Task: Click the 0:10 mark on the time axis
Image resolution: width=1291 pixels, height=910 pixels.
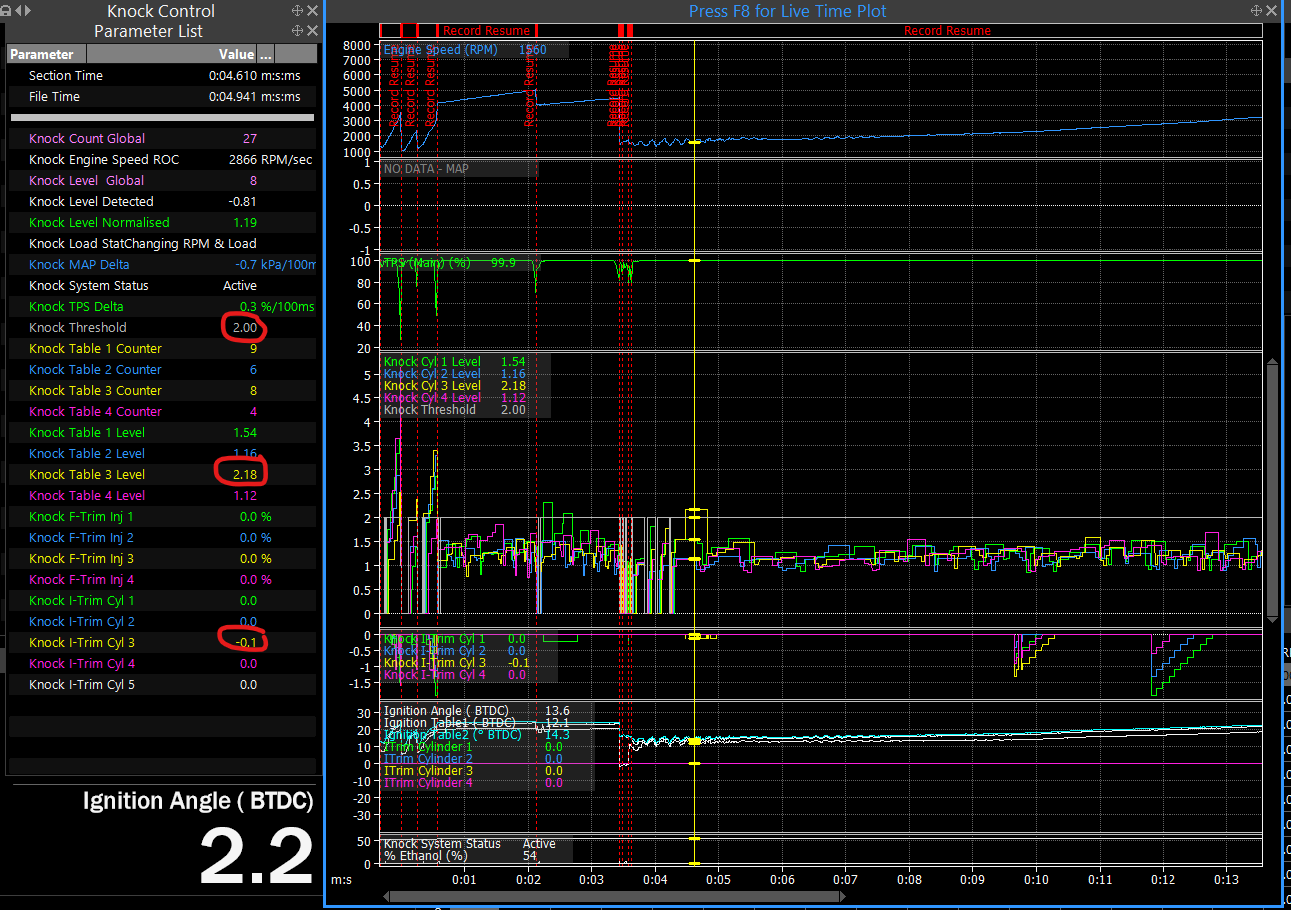Action: point(1036,879)
